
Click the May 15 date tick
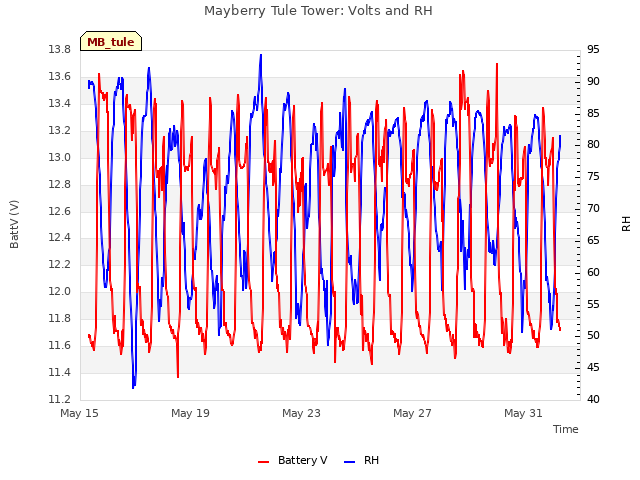(79, 413)
